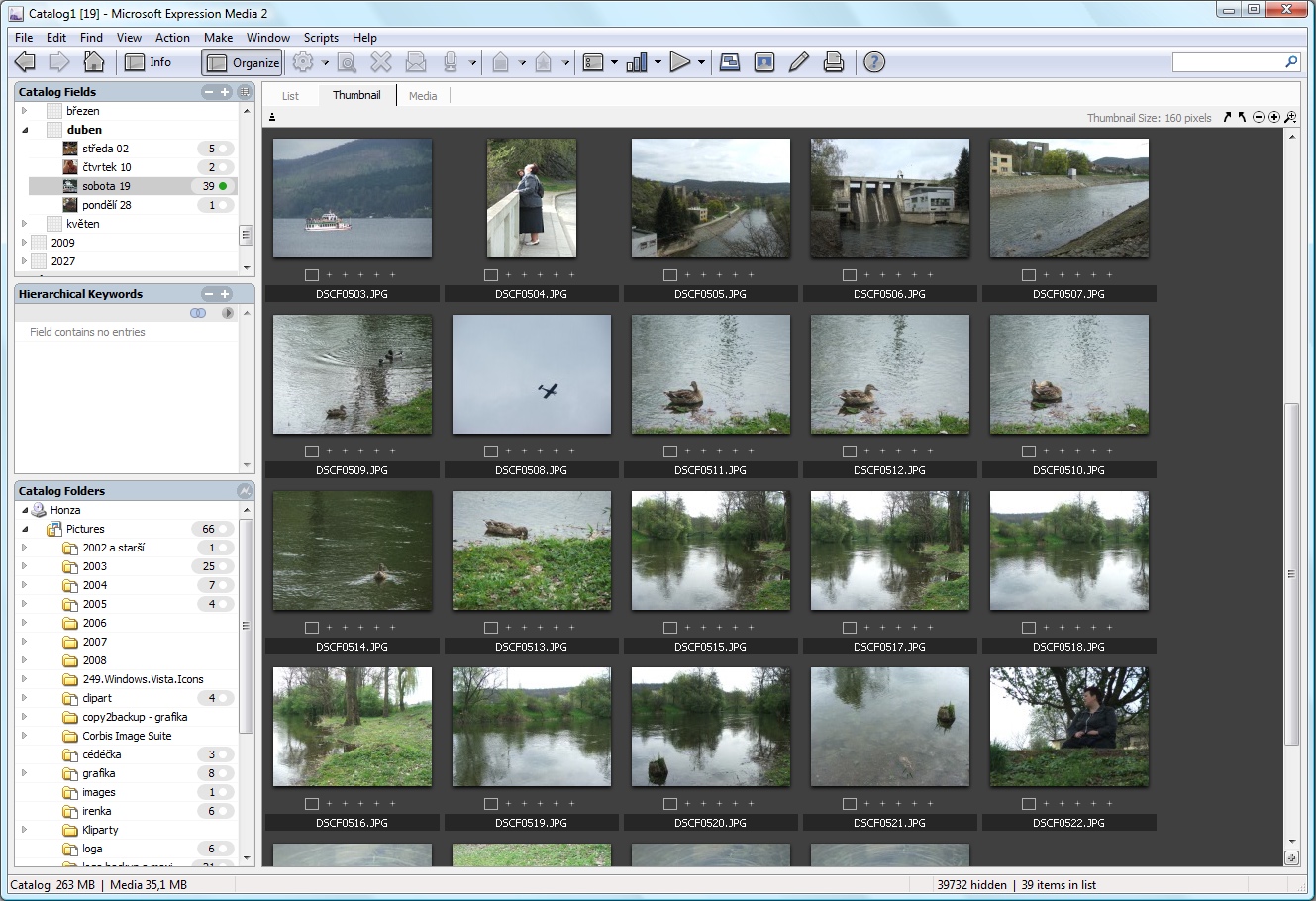Collapse the duben date group
1316x901 pixels.
click(25, 130)
